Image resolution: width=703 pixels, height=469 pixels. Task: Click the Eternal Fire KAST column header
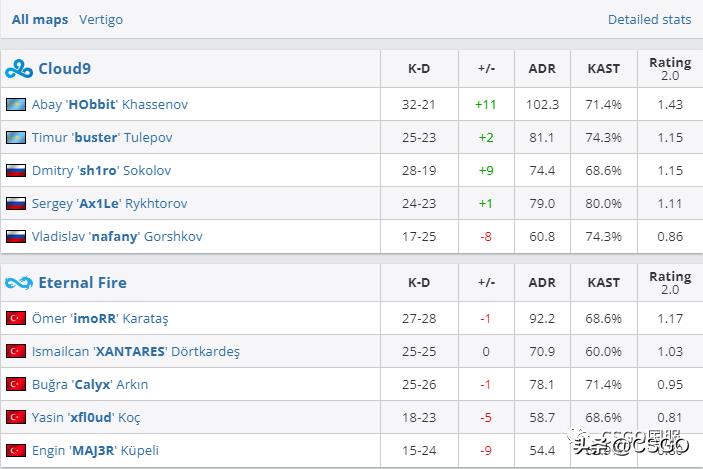pos(603,283)
